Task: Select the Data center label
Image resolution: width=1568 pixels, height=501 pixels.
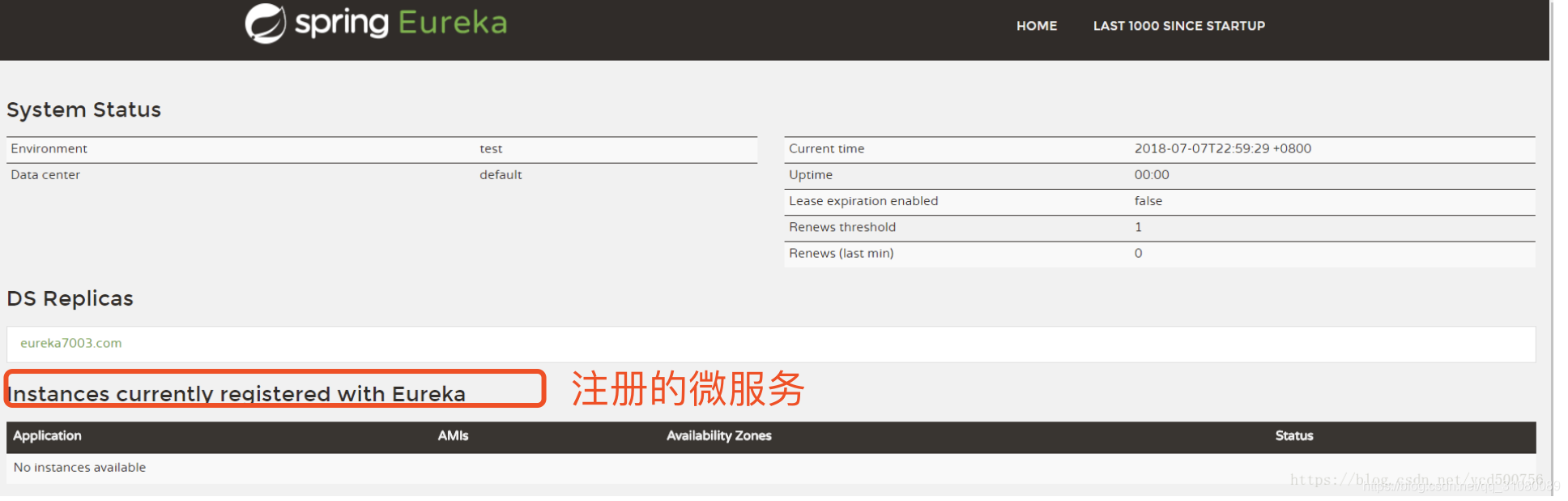Action: 45,174
